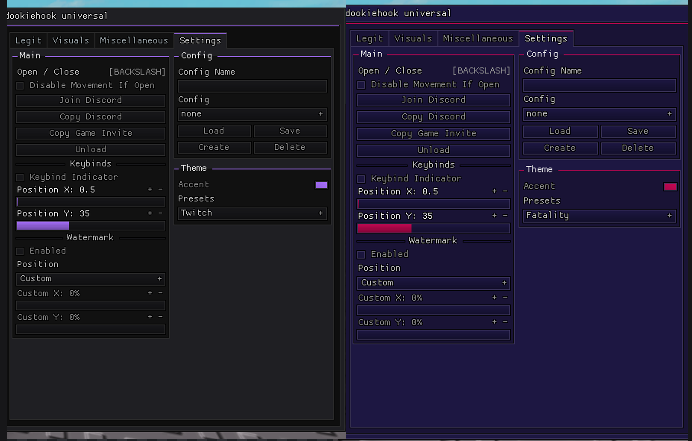Click Load config in left window

(x=214, y=131)
